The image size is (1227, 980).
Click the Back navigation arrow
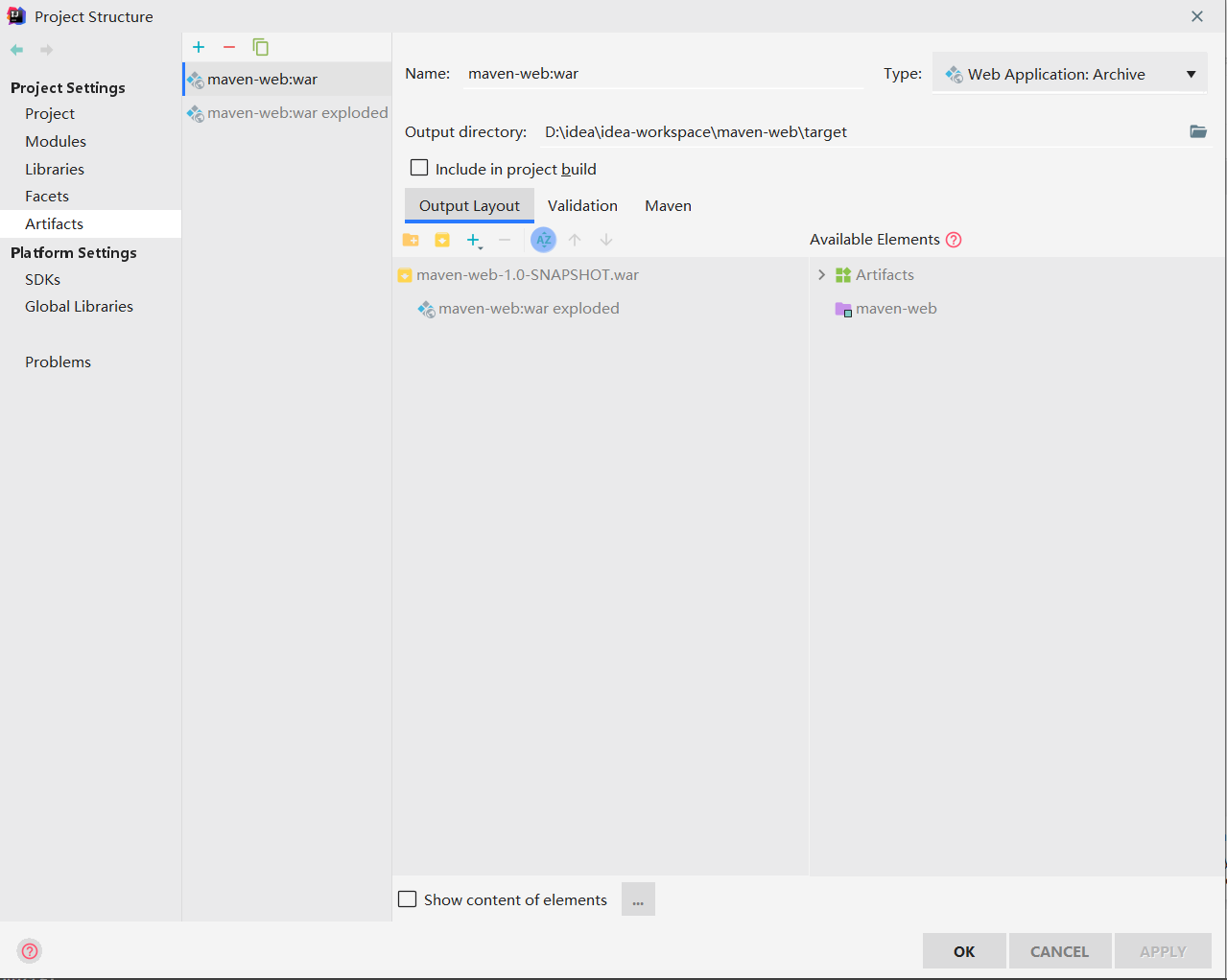(17, 50)
